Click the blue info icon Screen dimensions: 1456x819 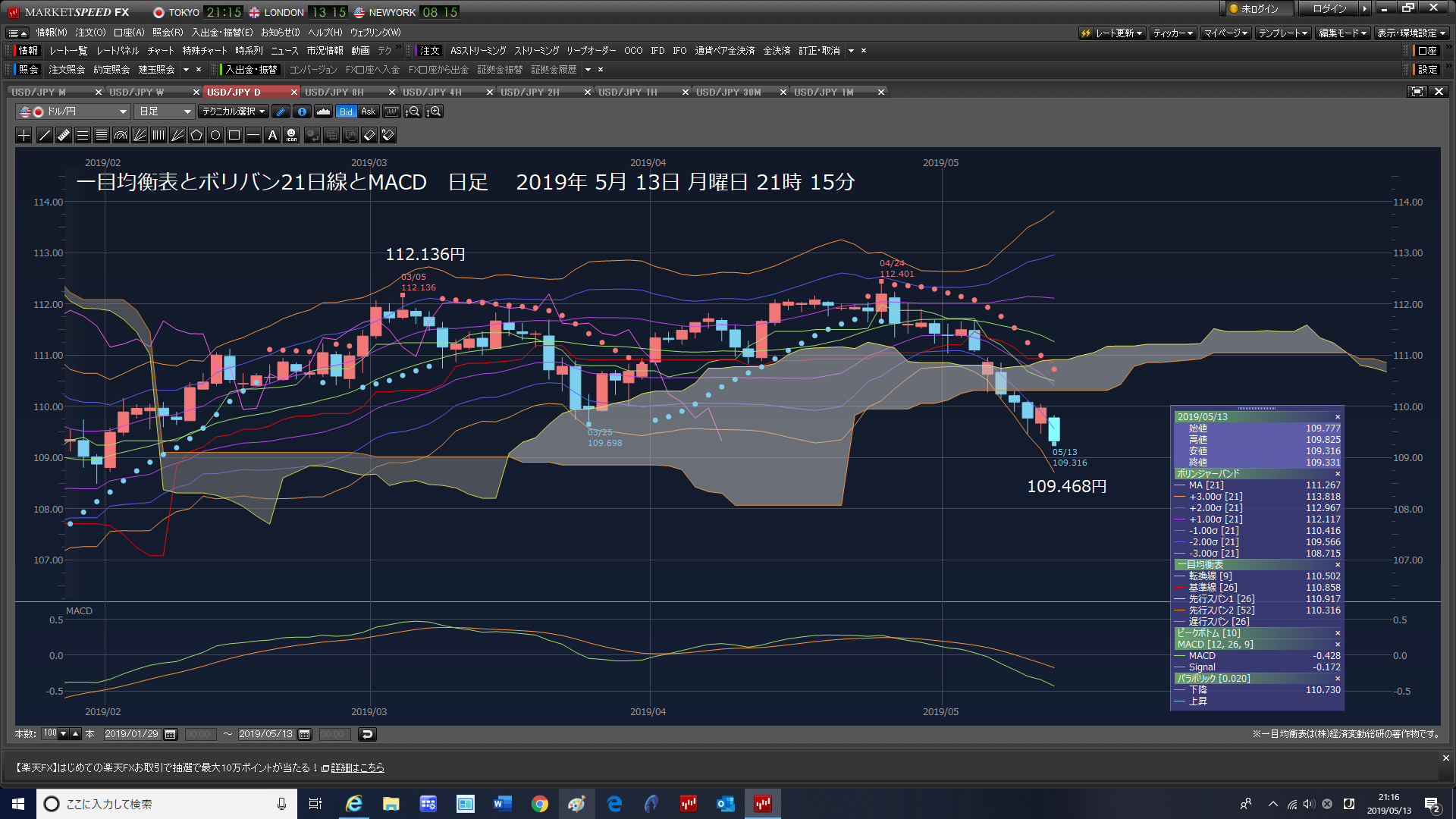tap(302, 111)
